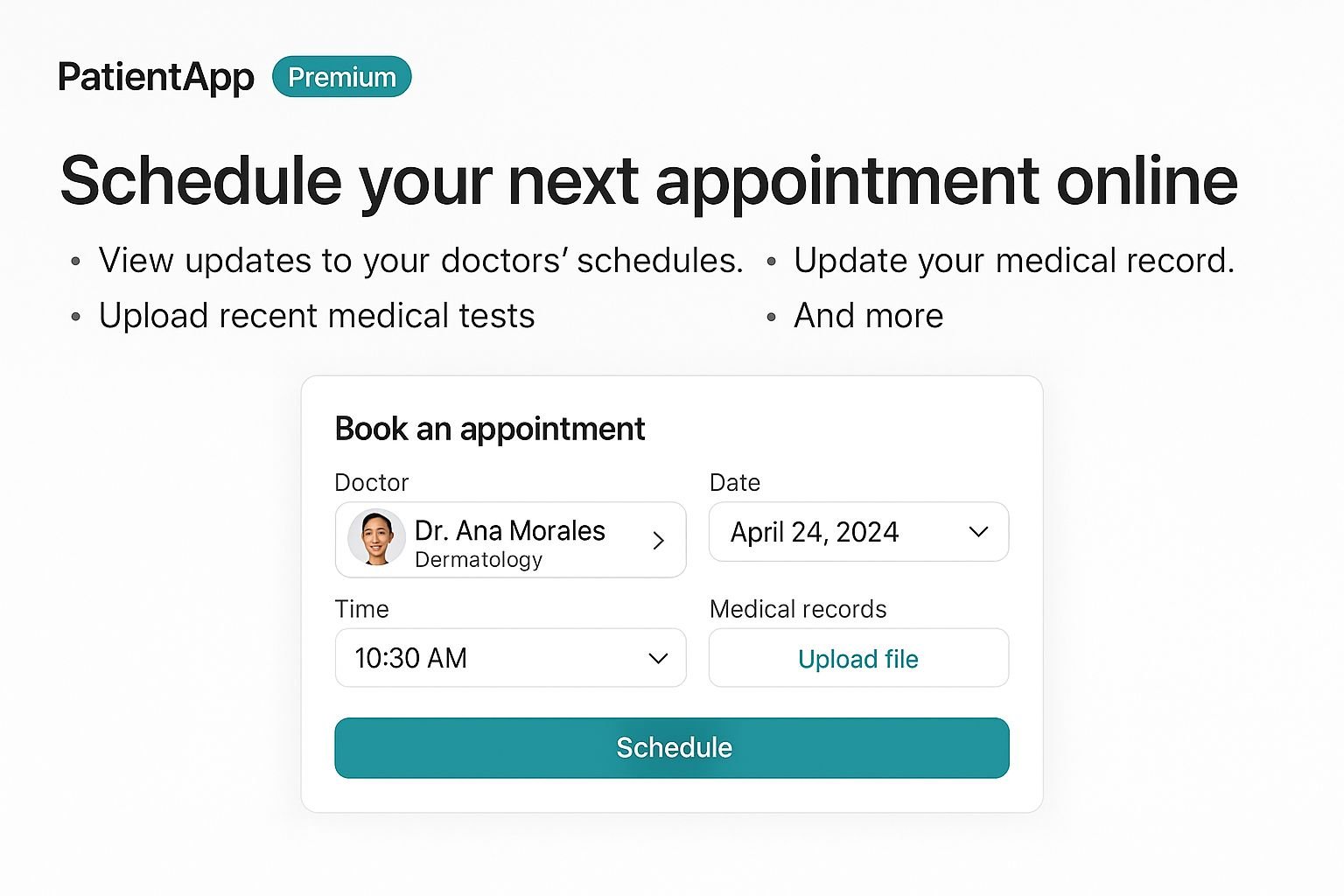Click the right chevron in Doctor field
The image size is (1344, 896).
pyautogui.click(x=659, y=541)
